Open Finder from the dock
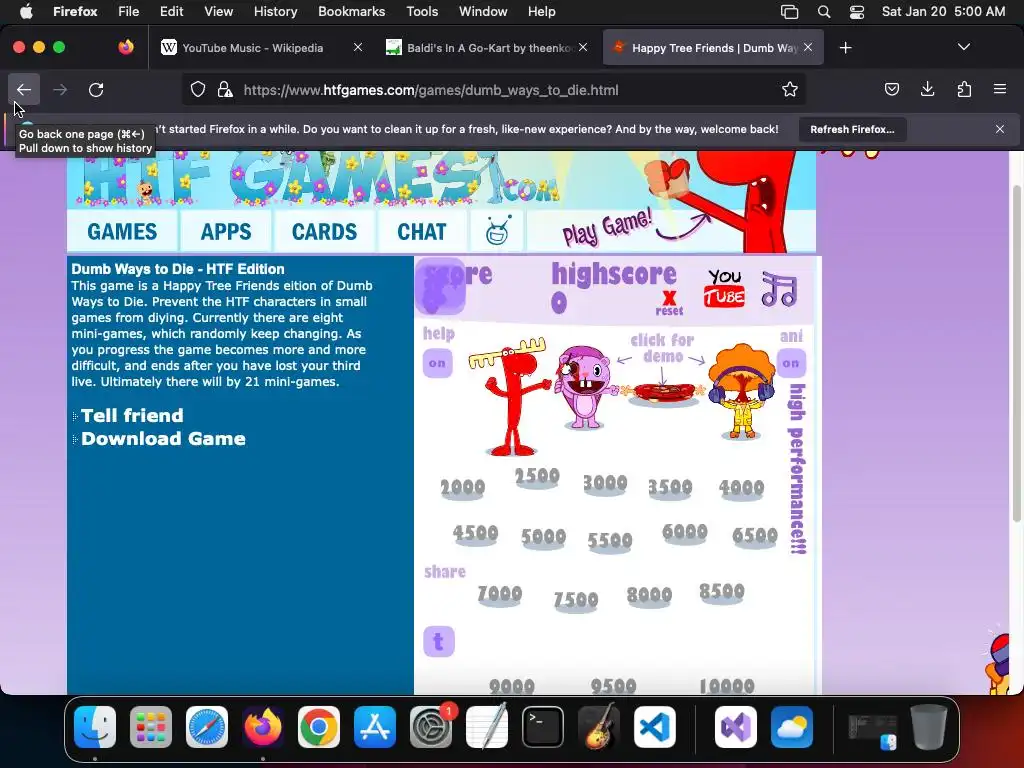 coord(95,727)
